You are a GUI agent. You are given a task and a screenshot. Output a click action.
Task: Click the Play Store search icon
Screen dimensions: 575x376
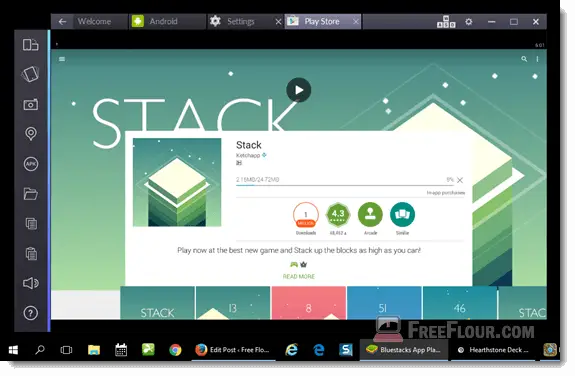tap(524, 59)
